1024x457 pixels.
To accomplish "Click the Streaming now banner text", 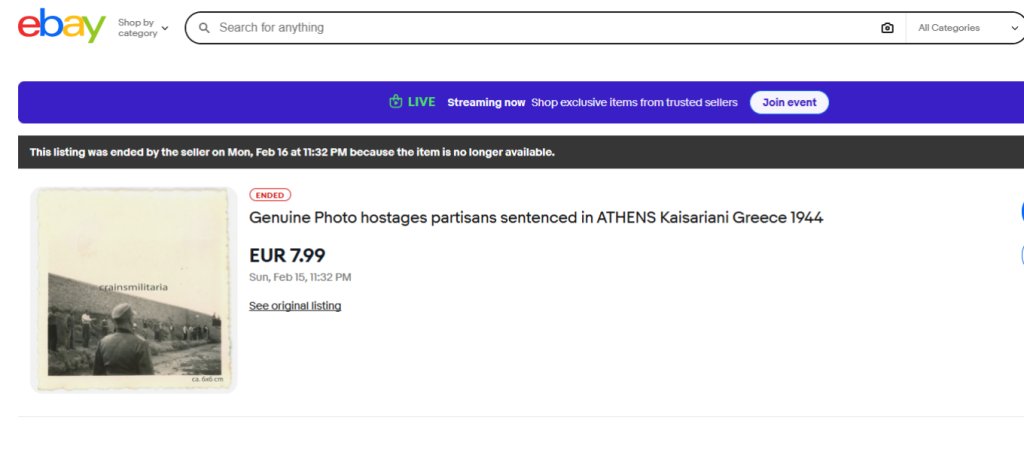I will pos(486,102).
